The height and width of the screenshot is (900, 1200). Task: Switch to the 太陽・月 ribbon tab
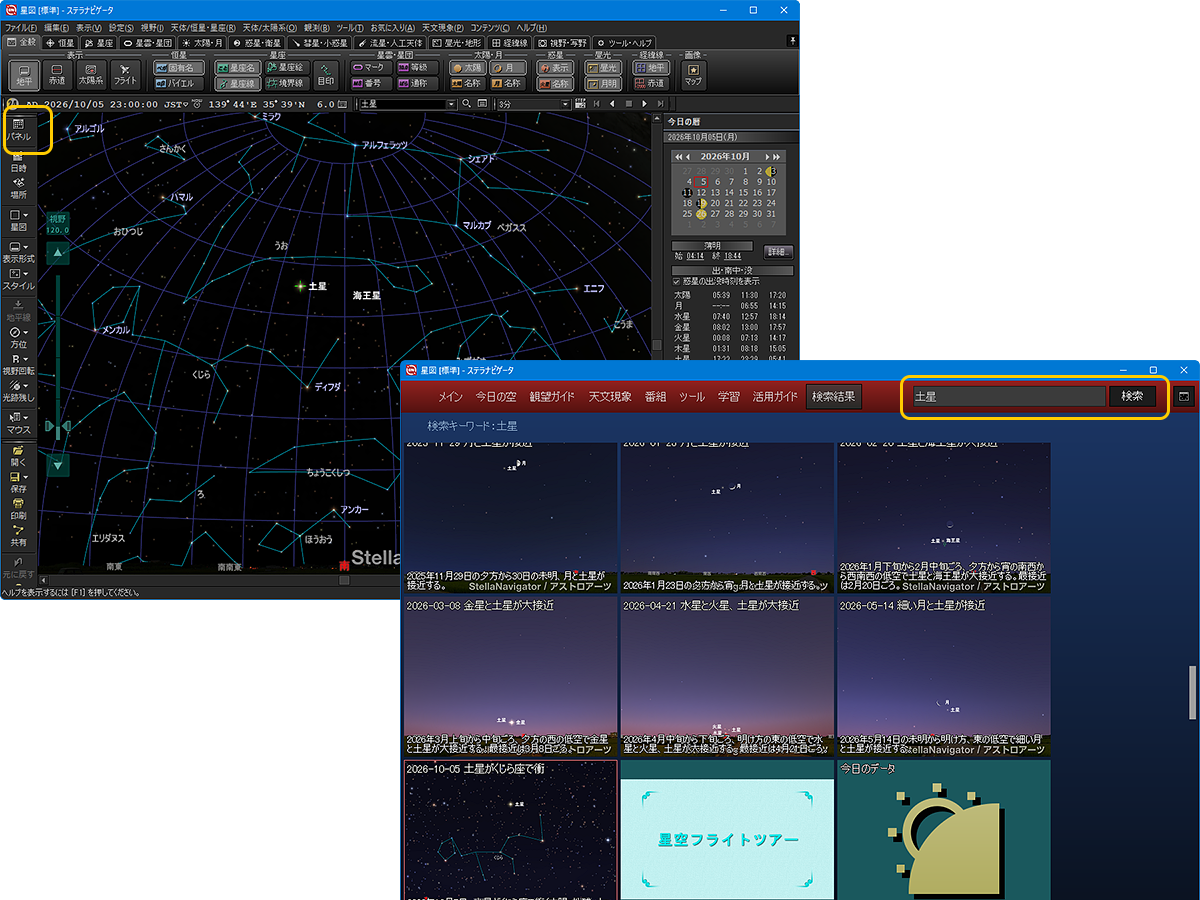click(201, 43)
